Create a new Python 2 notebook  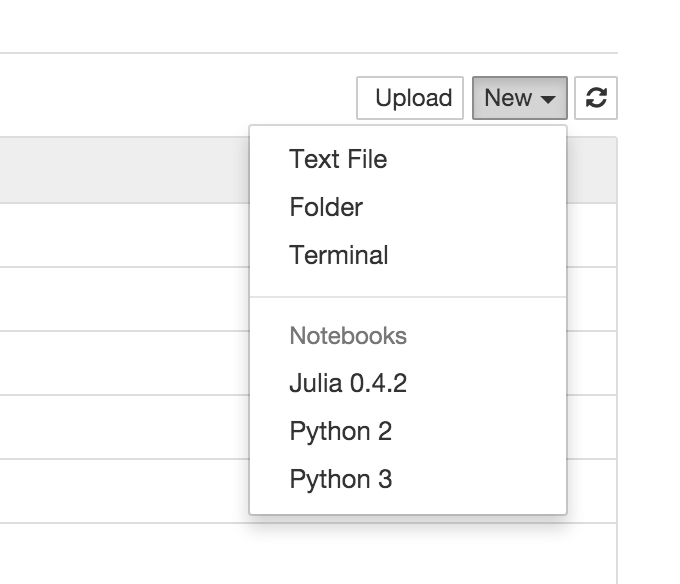408,431
